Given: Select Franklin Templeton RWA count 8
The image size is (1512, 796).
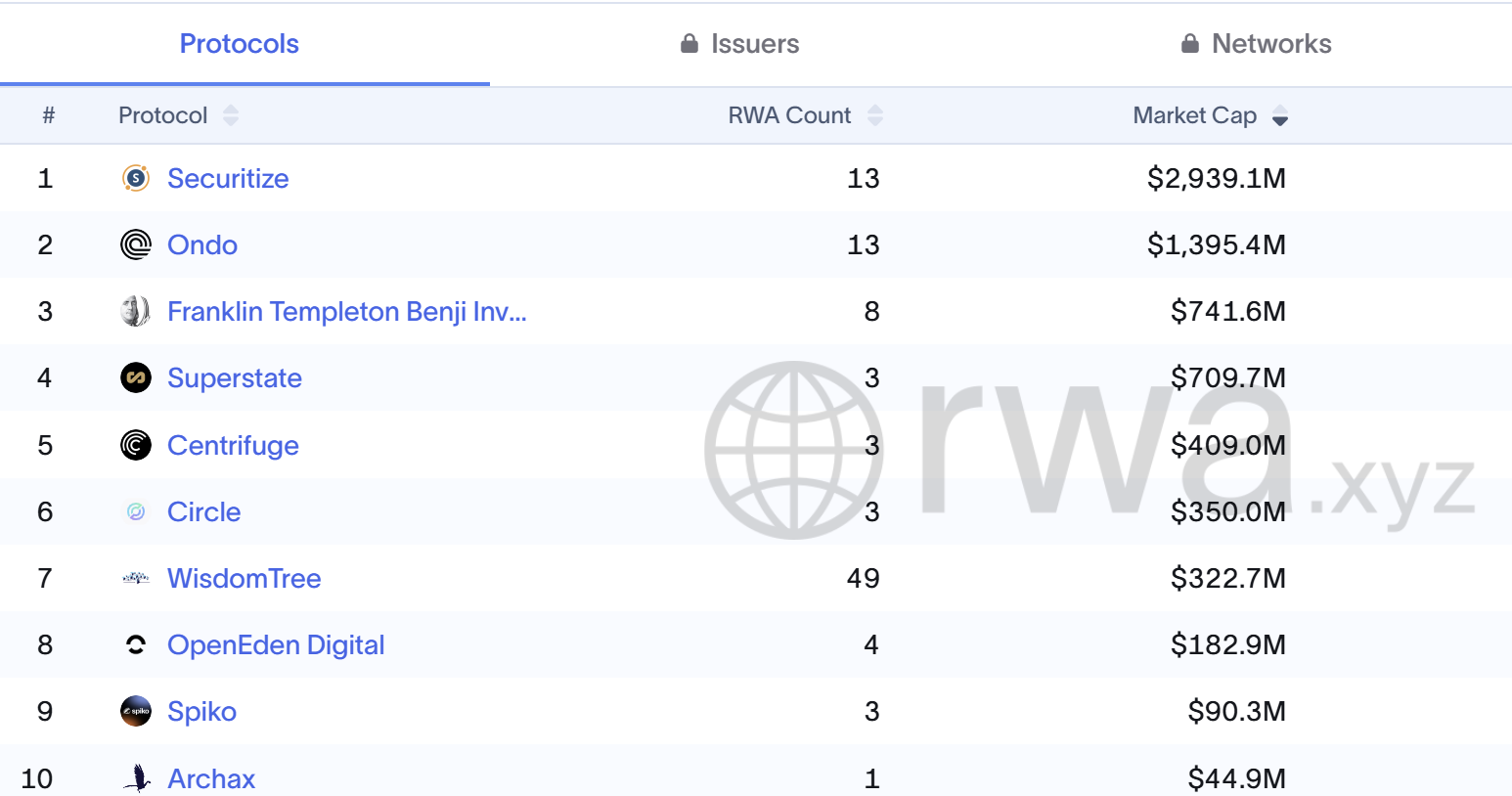Looking at the screenshot, I should click(x=872, y=311).
